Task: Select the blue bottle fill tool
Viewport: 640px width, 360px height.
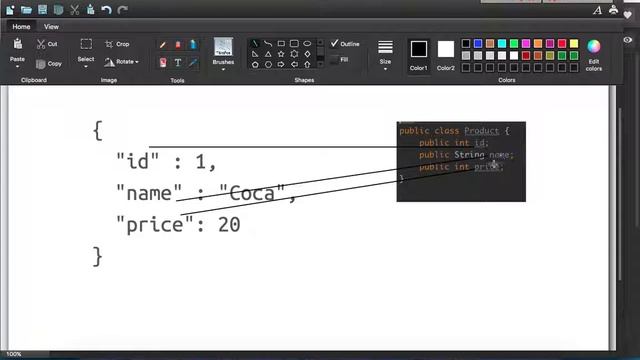Action: 193,44
